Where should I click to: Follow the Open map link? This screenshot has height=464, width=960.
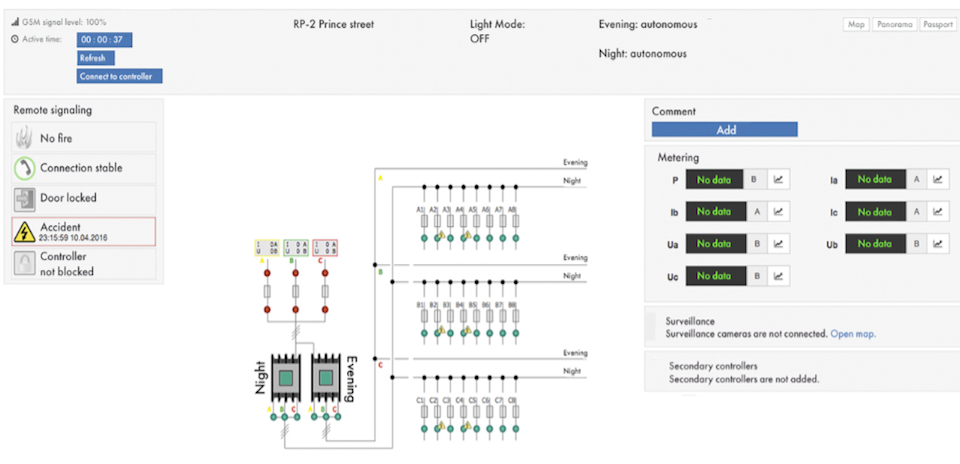(x=853, y=334)
